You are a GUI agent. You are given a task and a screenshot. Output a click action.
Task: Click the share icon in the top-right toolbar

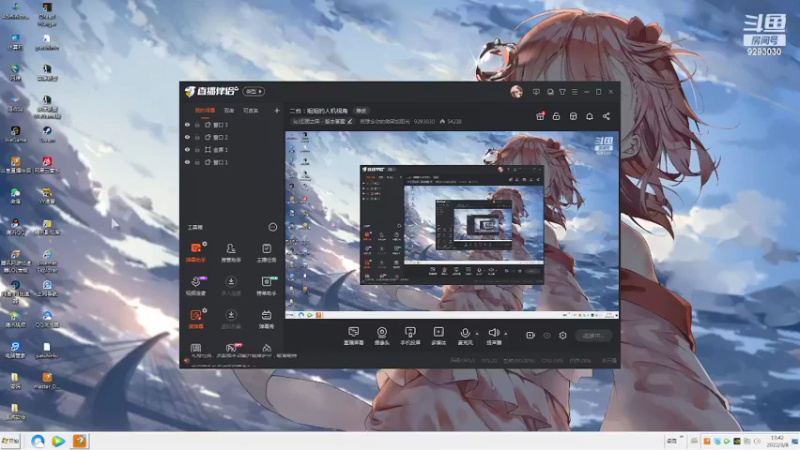[606, 116]
